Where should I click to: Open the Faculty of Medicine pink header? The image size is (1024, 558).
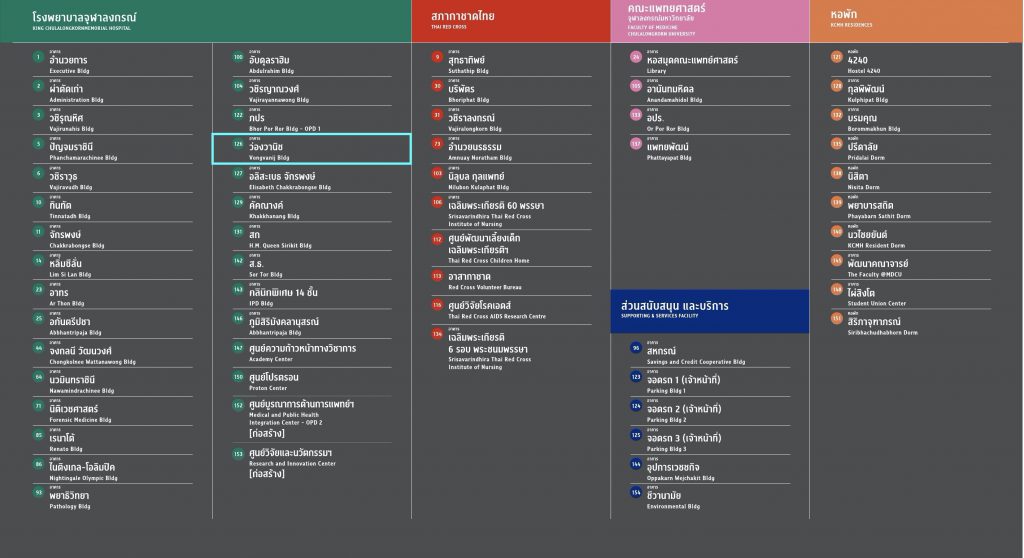point(710,21)
